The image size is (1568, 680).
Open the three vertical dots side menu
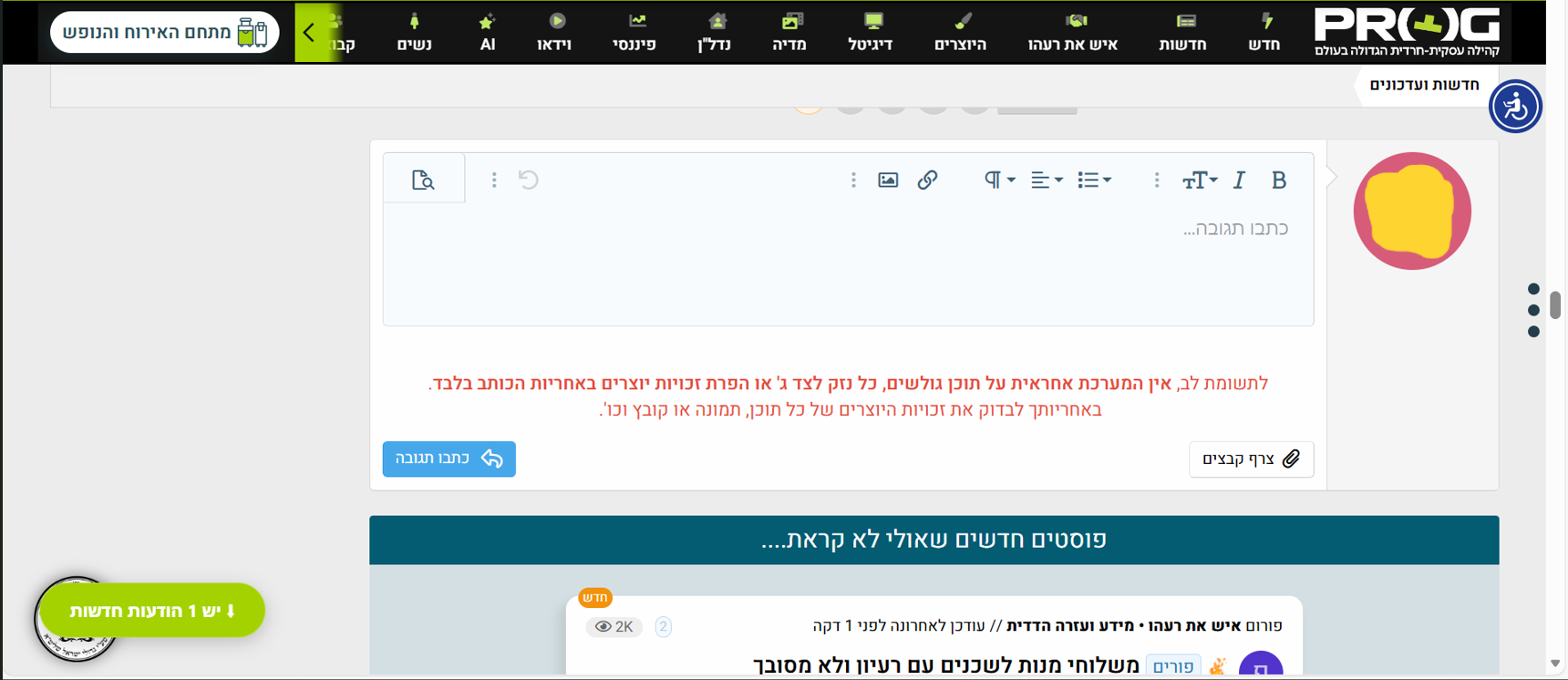tap(1533, 310)
